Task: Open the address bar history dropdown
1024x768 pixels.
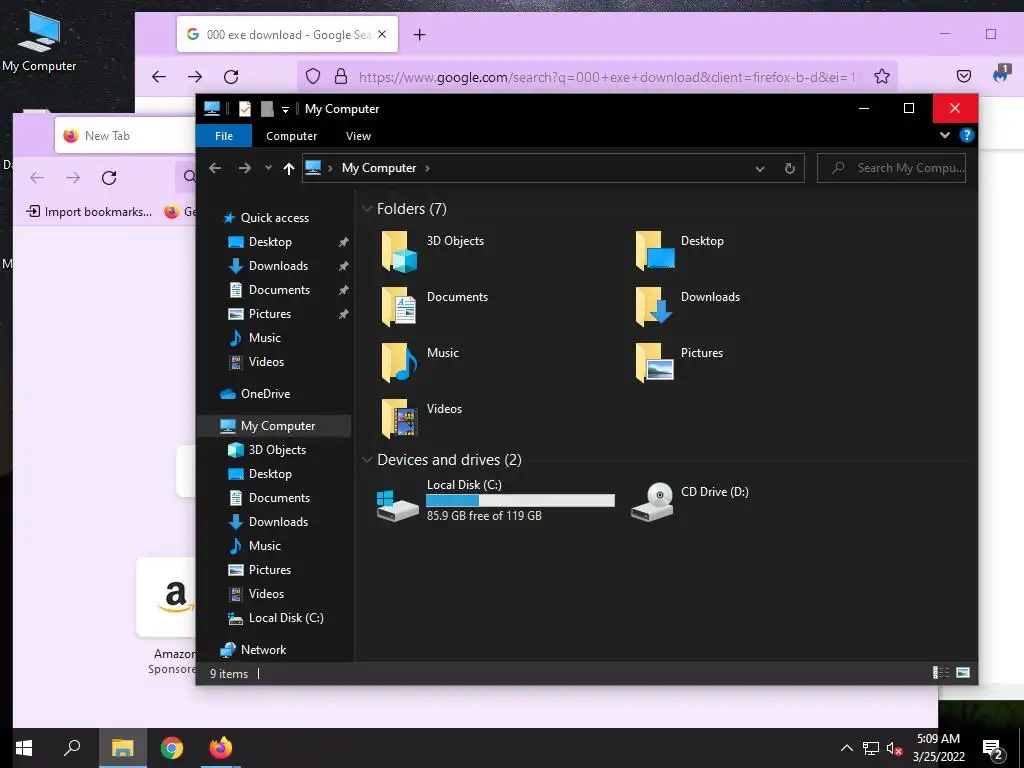Action: [760, 168]
